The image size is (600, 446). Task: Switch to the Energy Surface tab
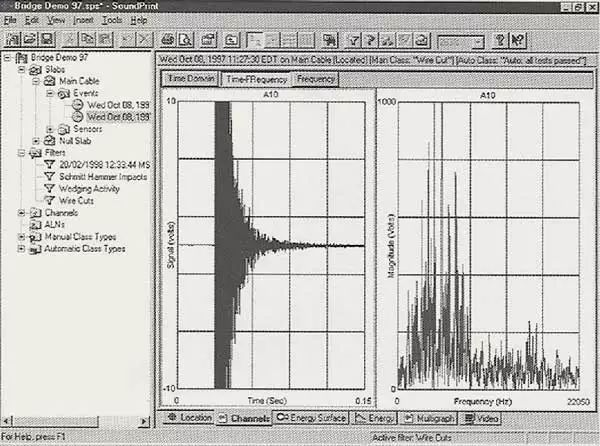pyautogui.click(x=310, y=416)
